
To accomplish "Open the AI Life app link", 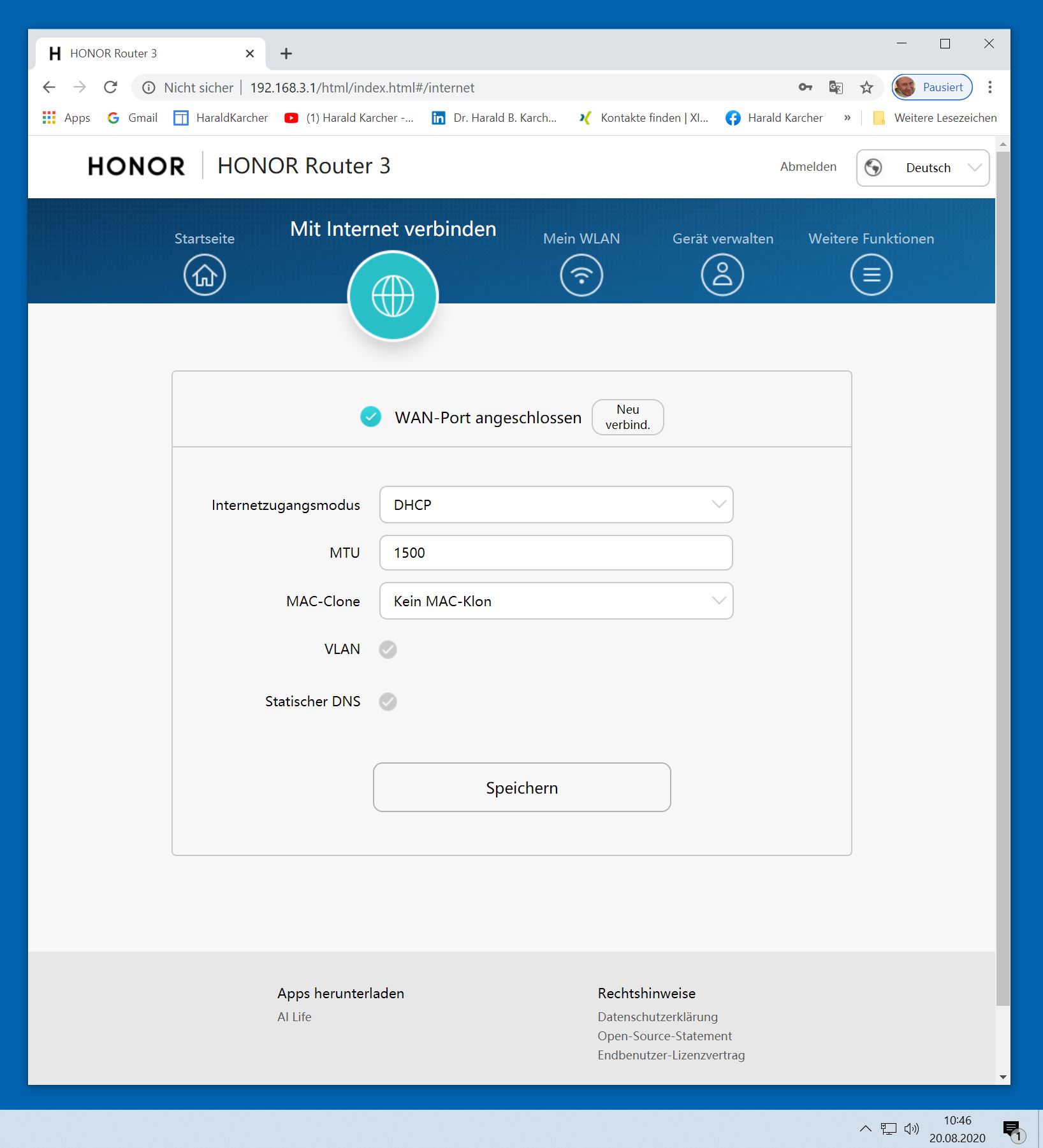I will coord(295,1017).
